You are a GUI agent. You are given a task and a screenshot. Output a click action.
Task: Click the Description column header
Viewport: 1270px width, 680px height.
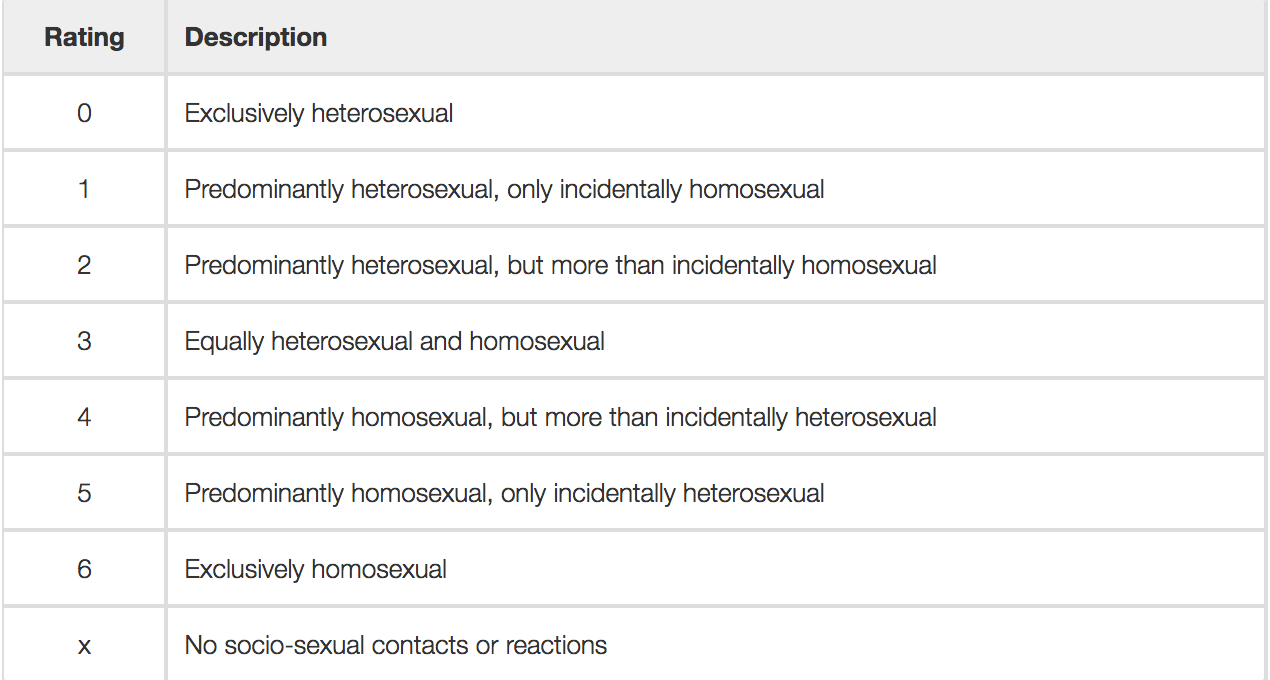[716, 37]
